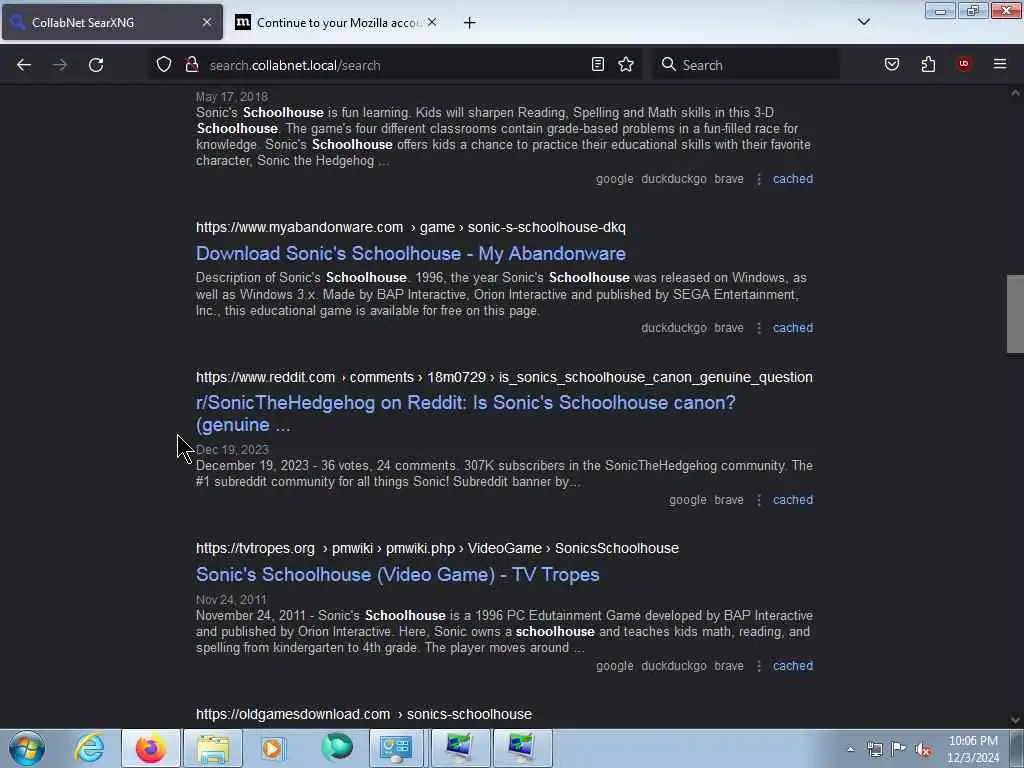
Task: Expand the list all tabs chevron
Action: tap(864, 22)
